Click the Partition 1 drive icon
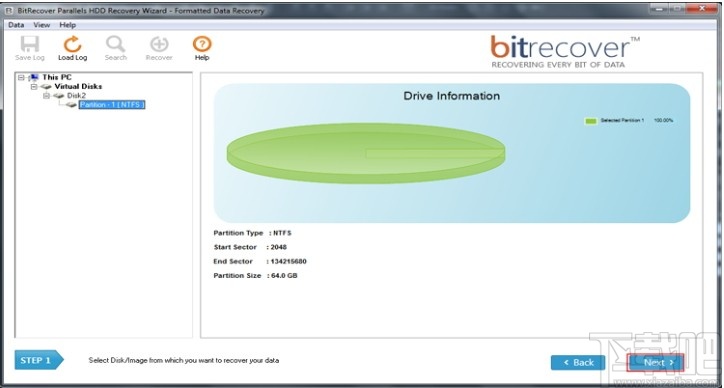This screenshot has height=388, width=724. tap(71, 105)
